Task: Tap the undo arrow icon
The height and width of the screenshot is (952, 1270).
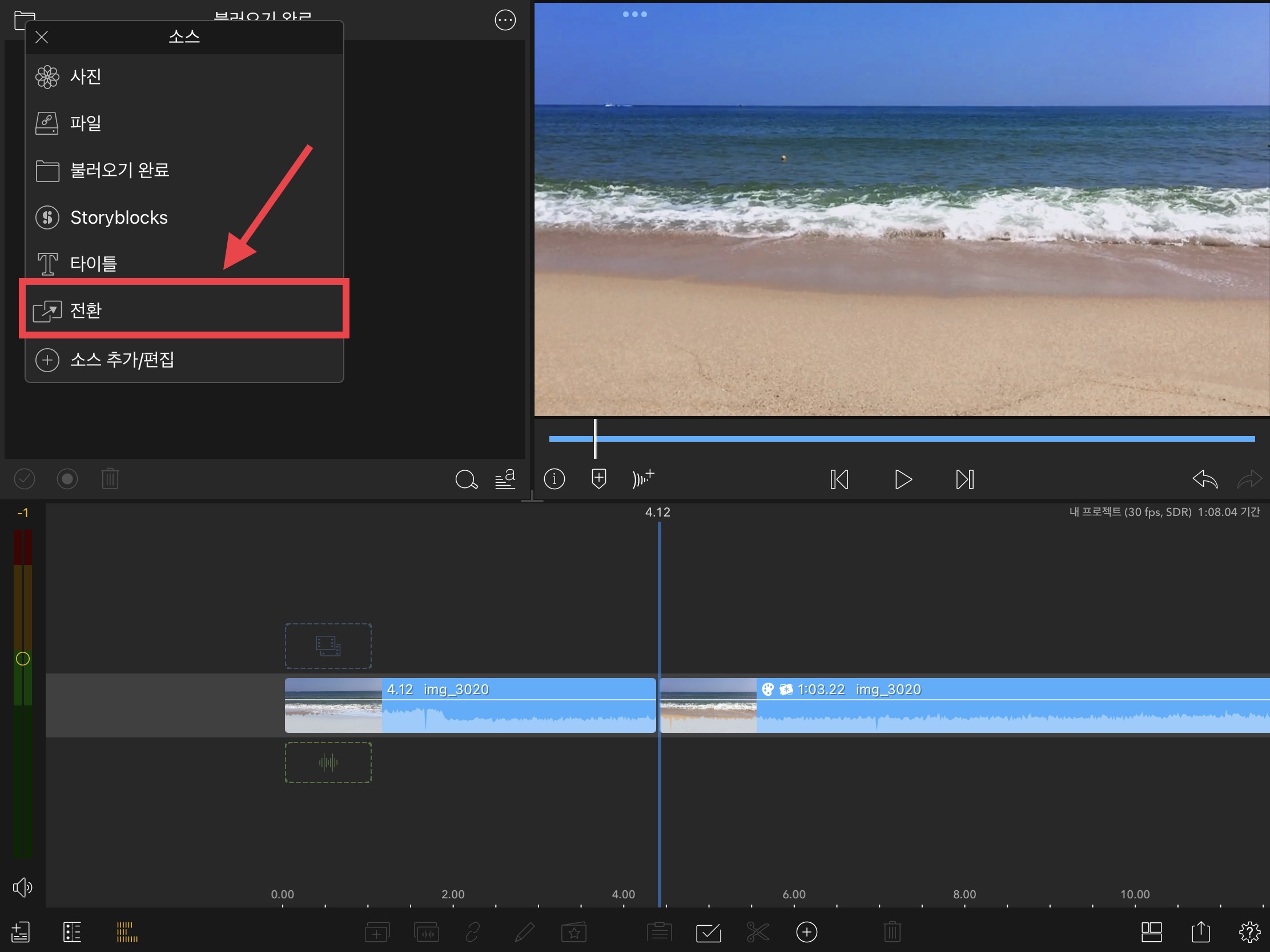Action: click(x=1204, y=479)
